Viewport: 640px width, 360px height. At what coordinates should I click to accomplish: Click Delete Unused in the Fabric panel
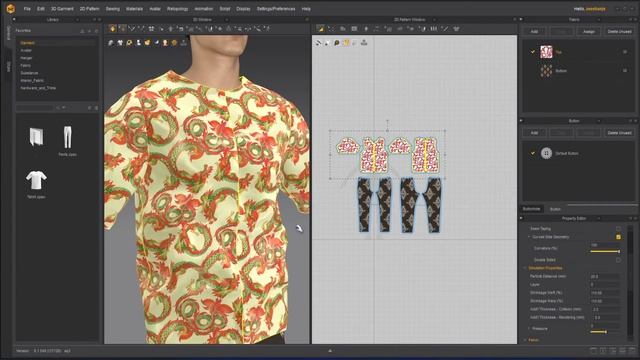619,31
